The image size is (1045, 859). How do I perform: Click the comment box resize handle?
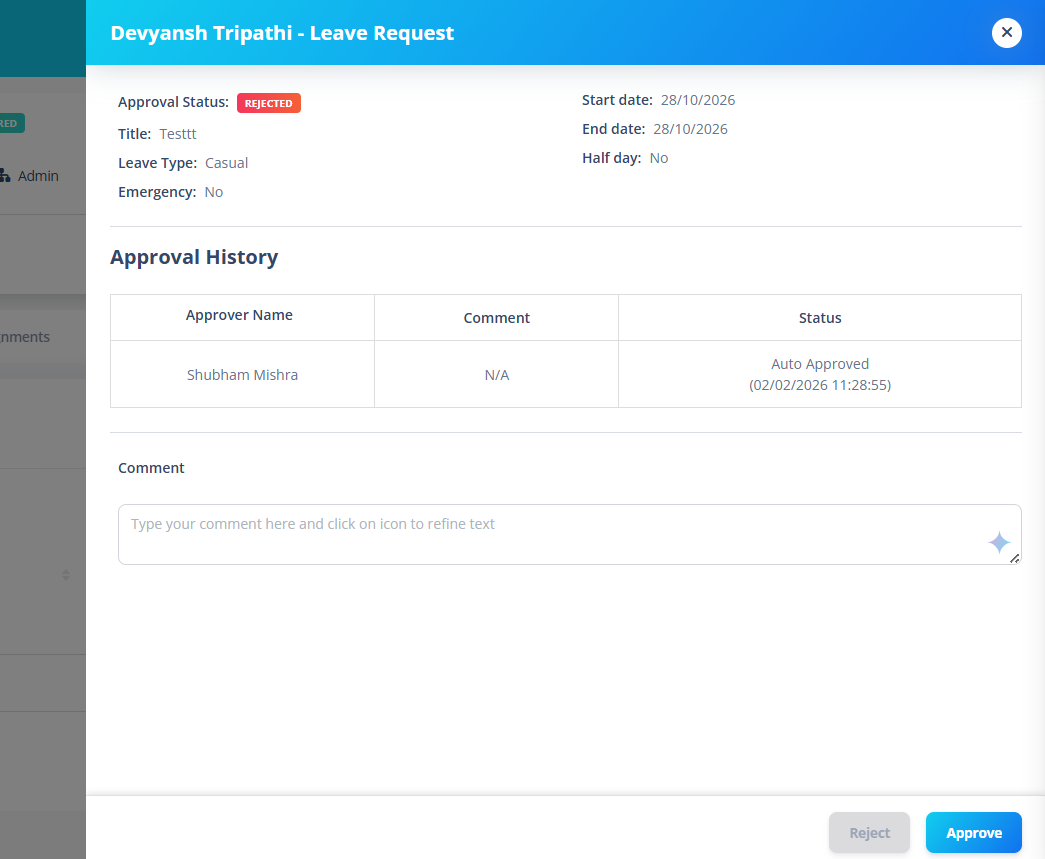coord(1014,558)
